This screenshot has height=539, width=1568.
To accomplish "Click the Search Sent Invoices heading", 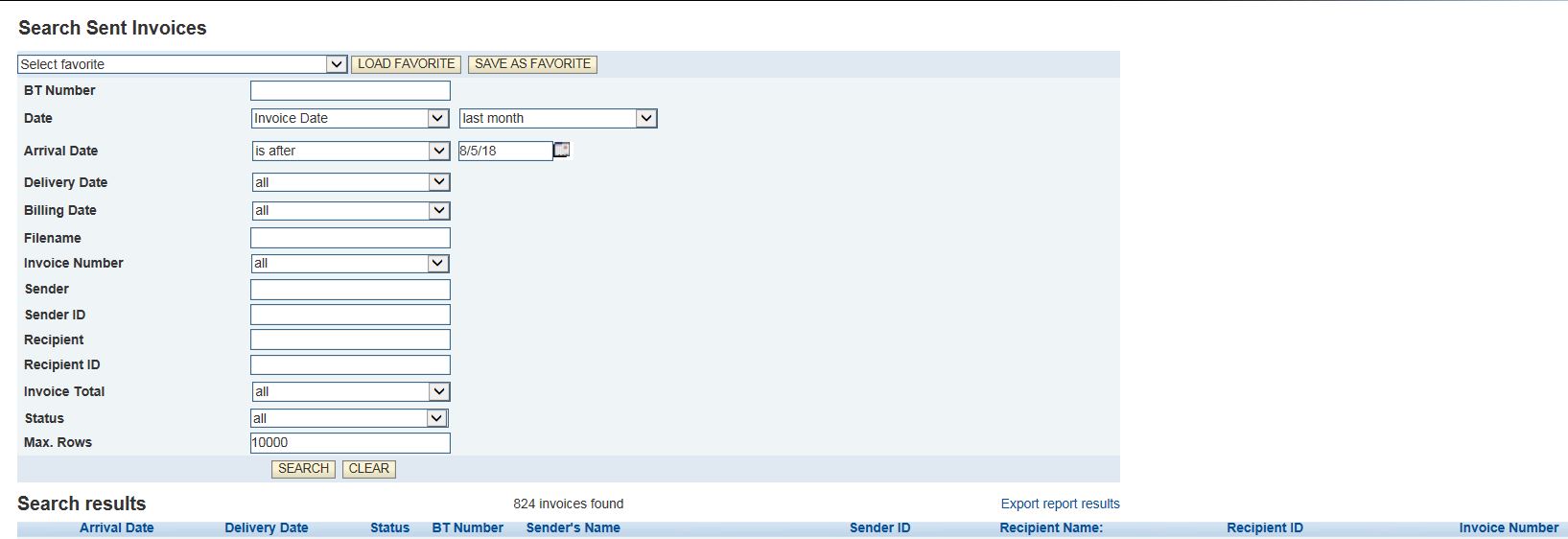I will click(112, 28).
